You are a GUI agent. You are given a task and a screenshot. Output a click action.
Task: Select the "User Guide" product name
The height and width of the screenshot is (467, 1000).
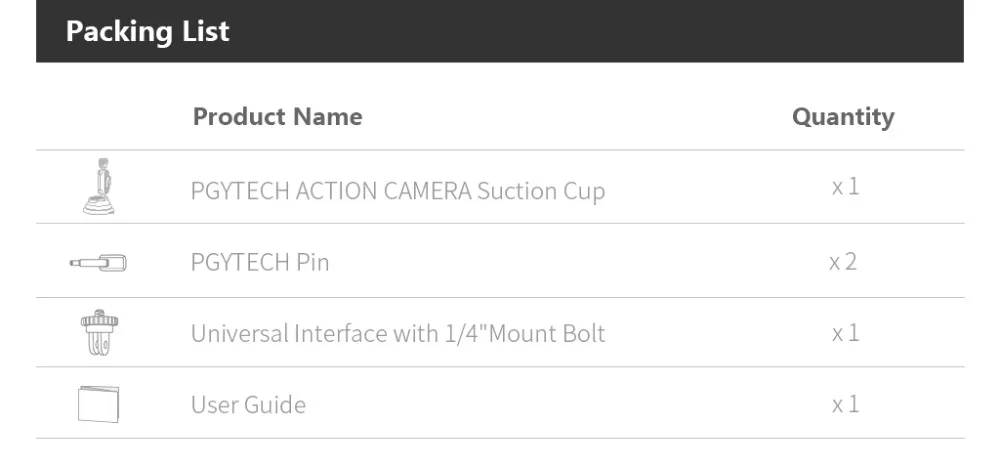(x=248, y=405)
